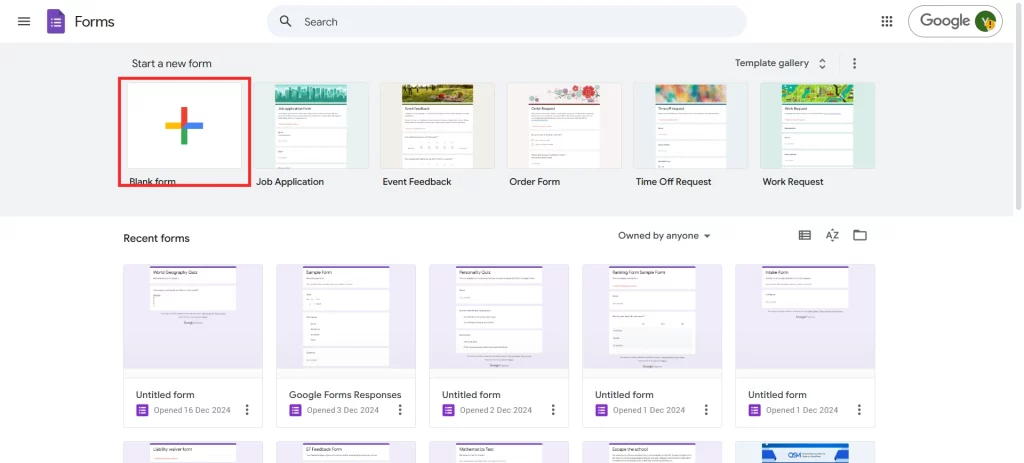Click the Opened 2 Dec 2024 text

[496, 410]
